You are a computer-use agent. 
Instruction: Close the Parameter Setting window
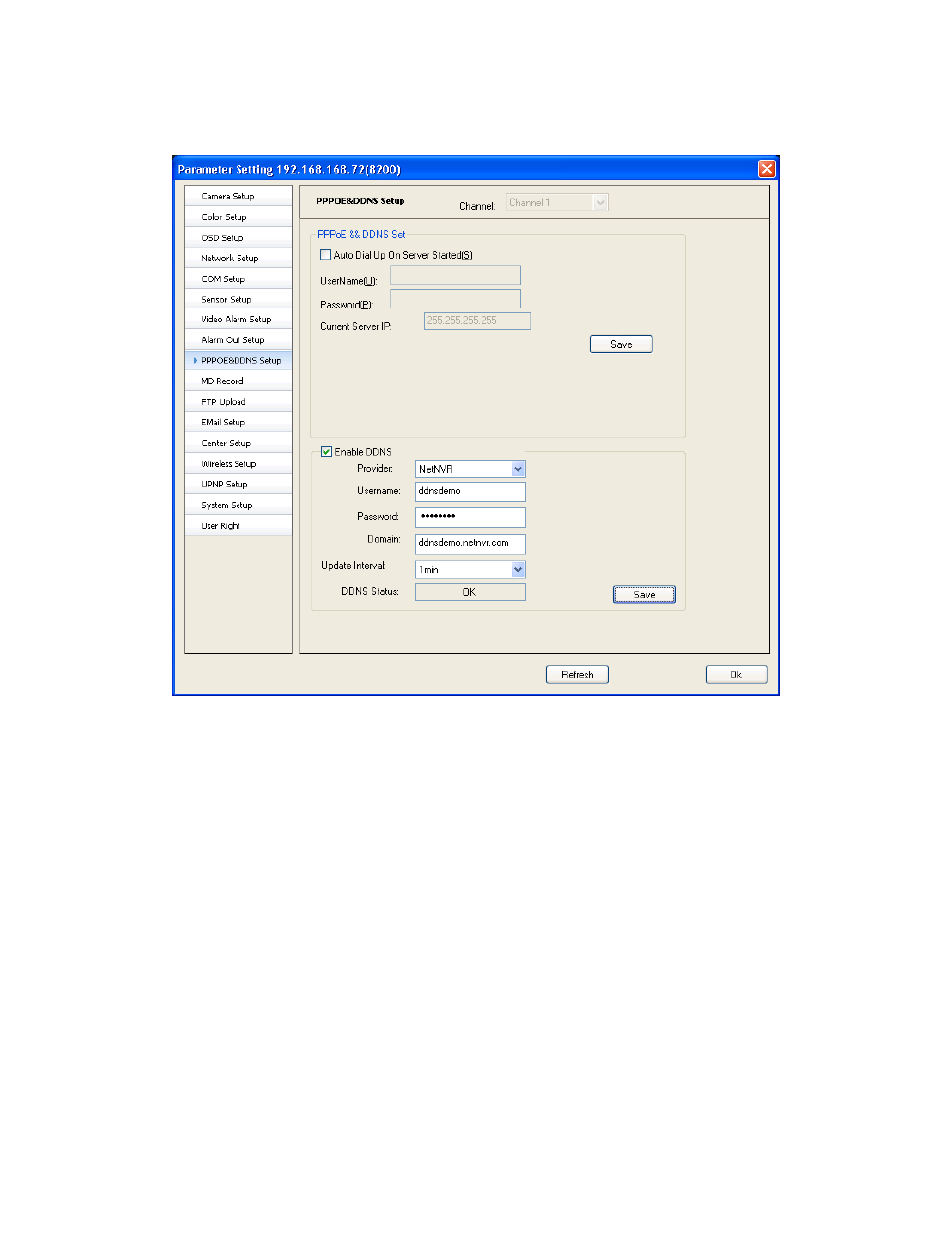(x=766, y=169)
